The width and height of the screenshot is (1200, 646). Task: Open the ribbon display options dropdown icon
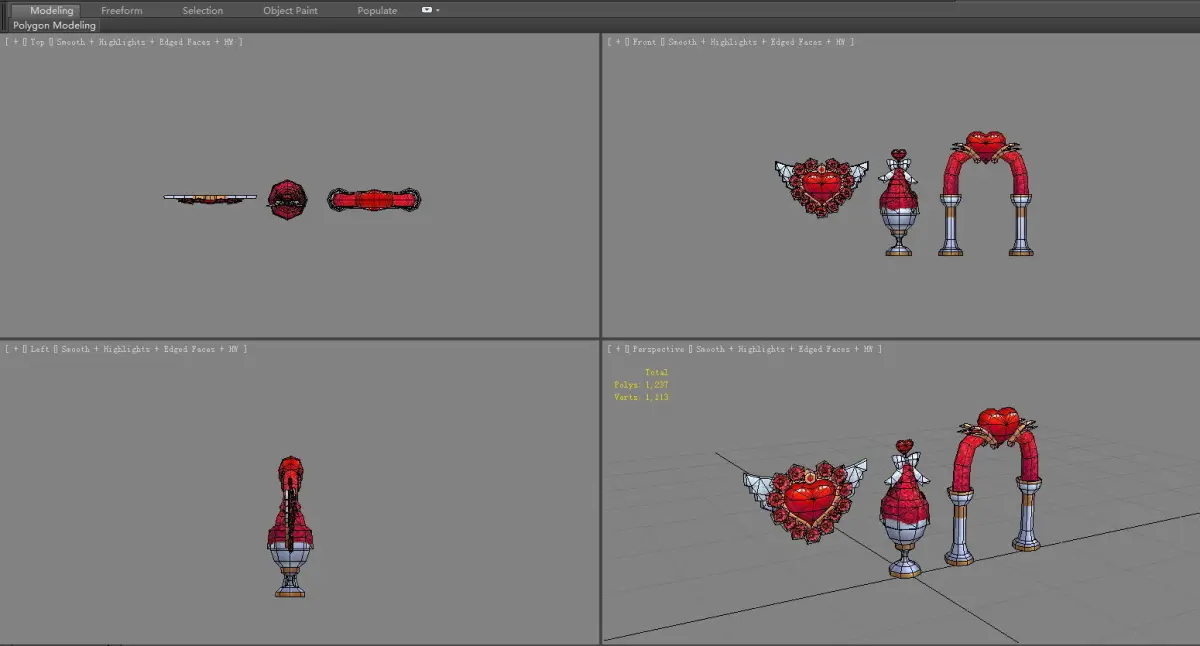(x=430, y=10)
